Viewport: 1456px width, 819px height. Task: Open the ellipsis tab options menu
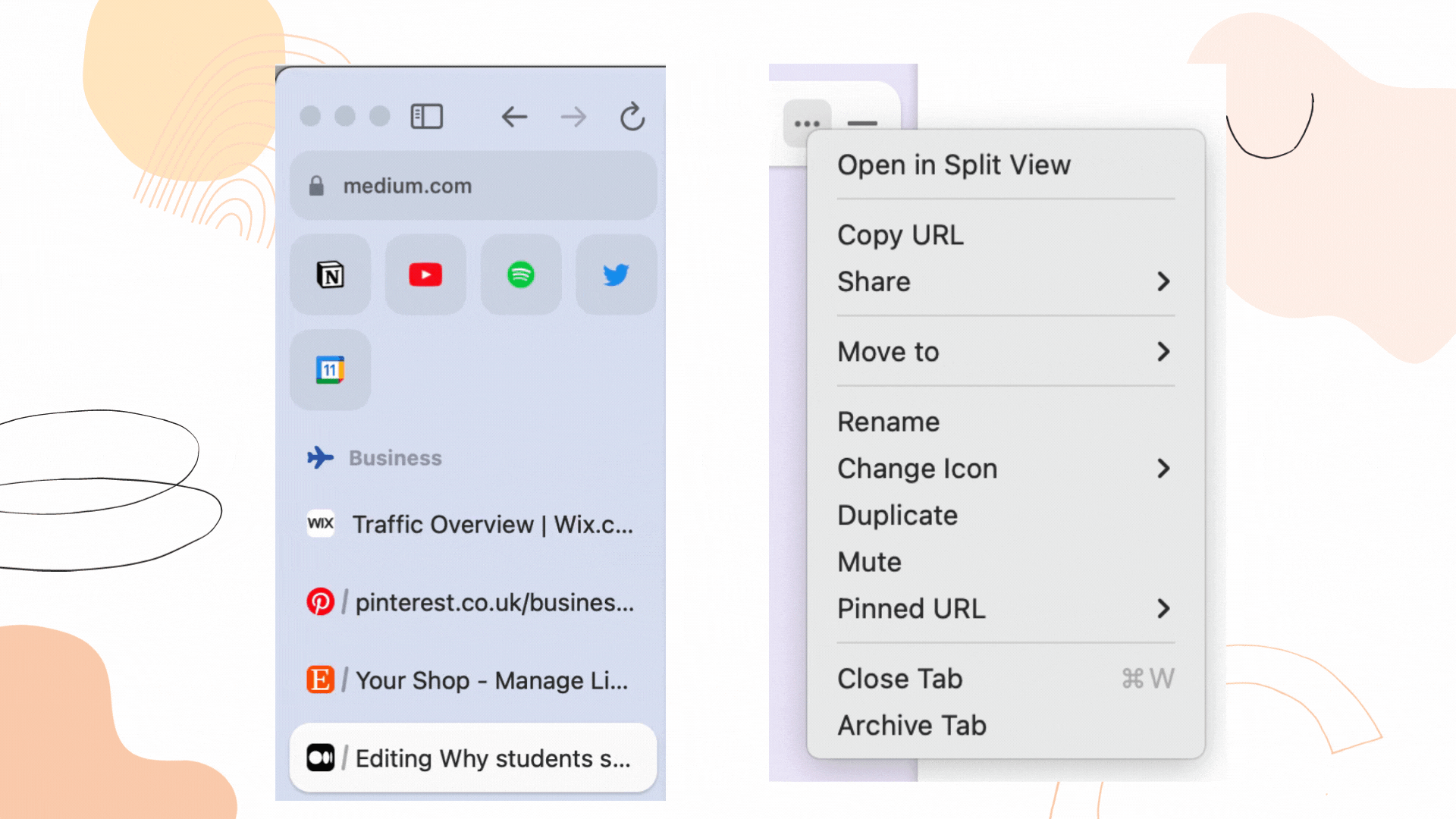[807, 123]
